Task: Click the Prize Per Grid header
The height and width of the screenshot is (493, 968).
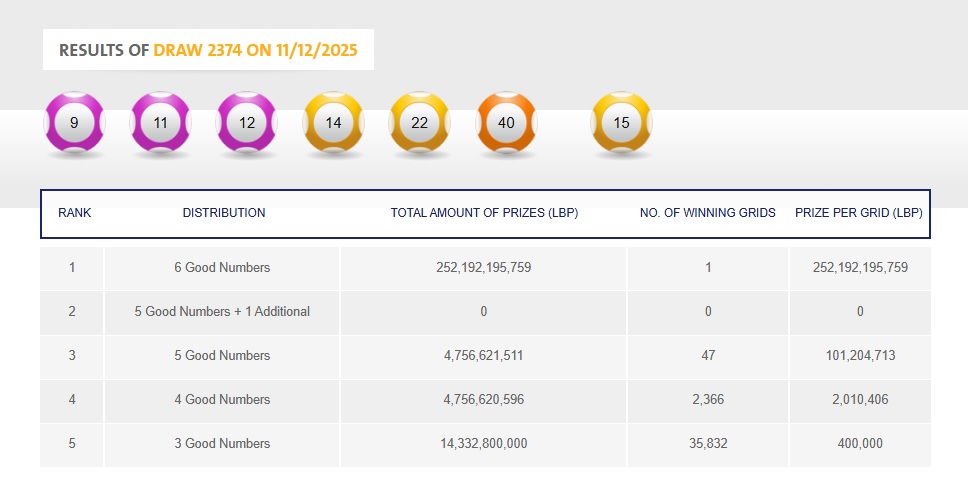Action: [x=859, y=213]
